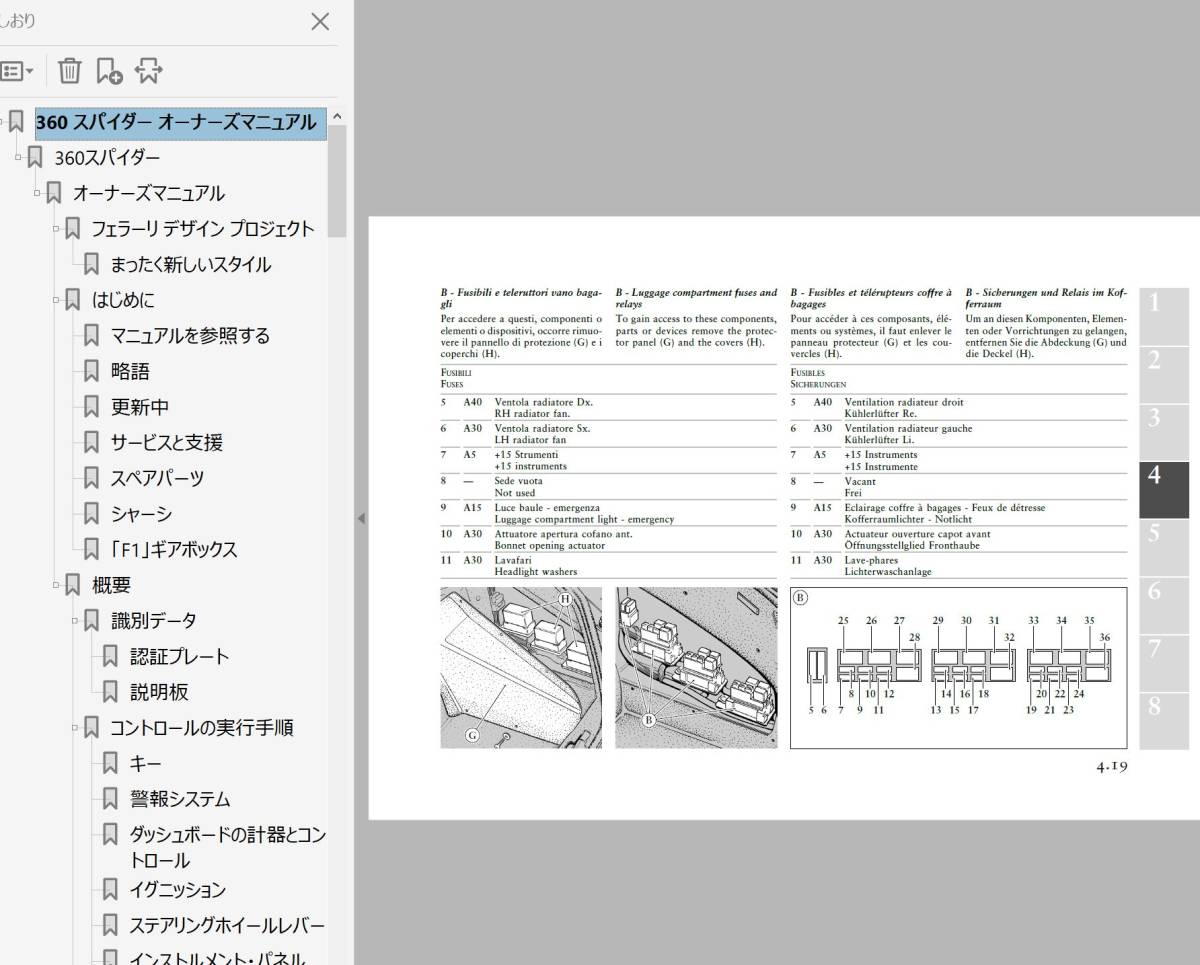
Task: Click the fuse box diagram B
Action: 958,668
